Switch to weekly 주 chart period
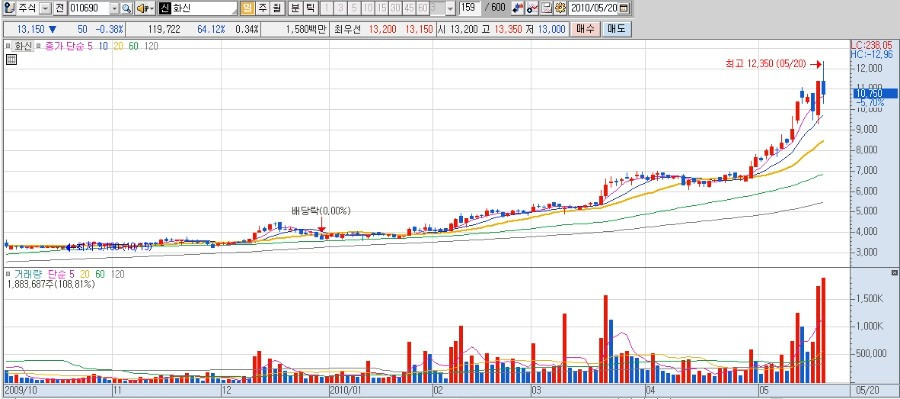900x399 pixels. pos(262,8)
